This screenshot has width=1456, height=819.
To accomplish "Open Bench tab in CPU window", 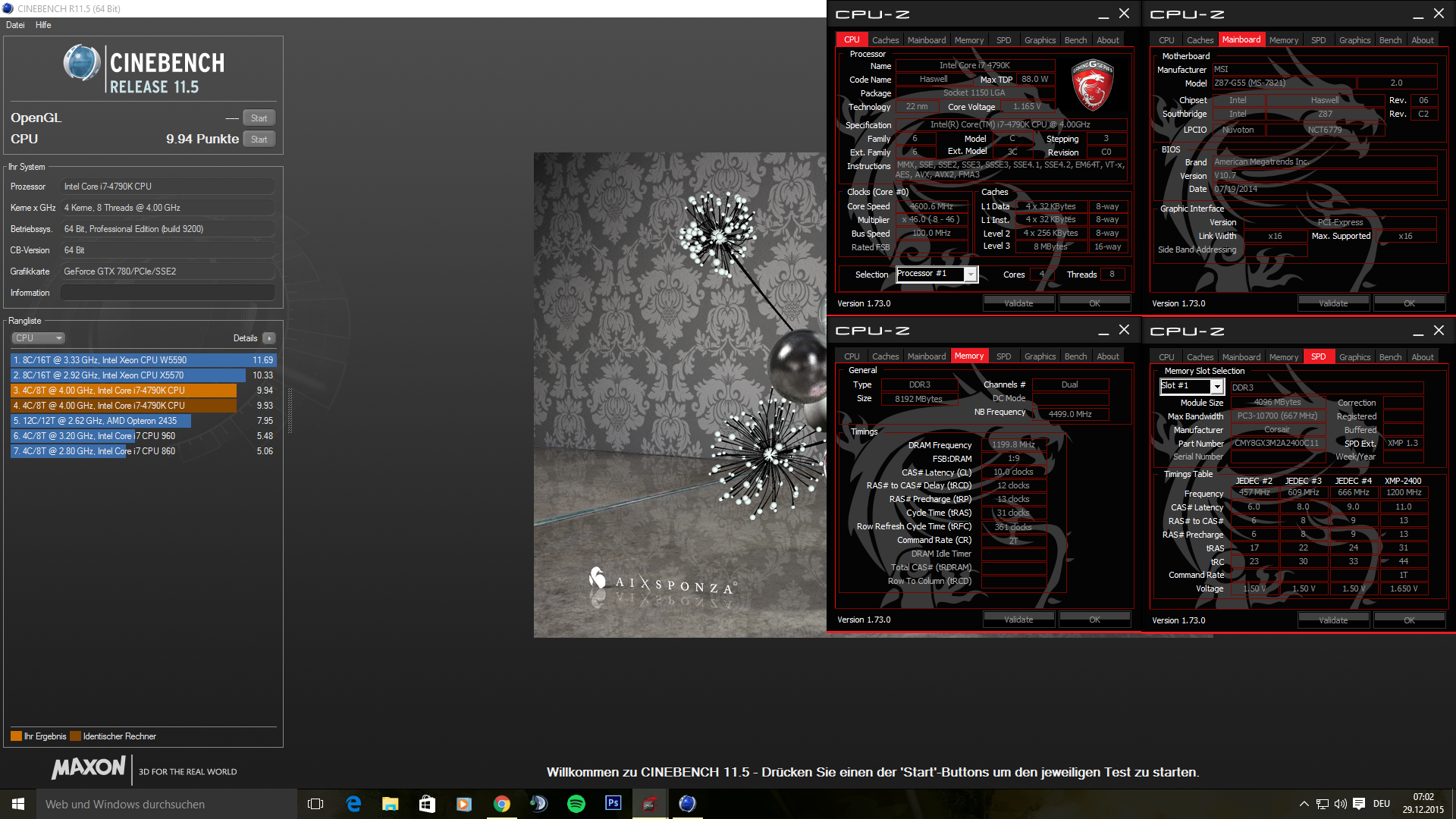I will [1075, 40].
